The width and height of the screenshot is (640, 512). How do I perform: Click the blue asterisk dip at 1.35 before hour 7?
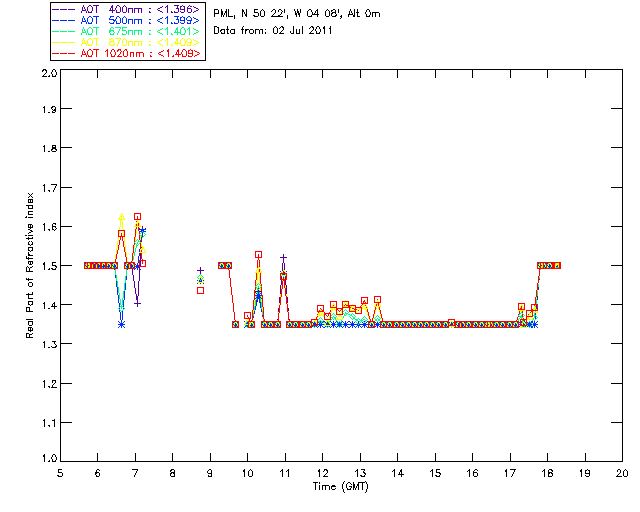[x=121, y=325]
